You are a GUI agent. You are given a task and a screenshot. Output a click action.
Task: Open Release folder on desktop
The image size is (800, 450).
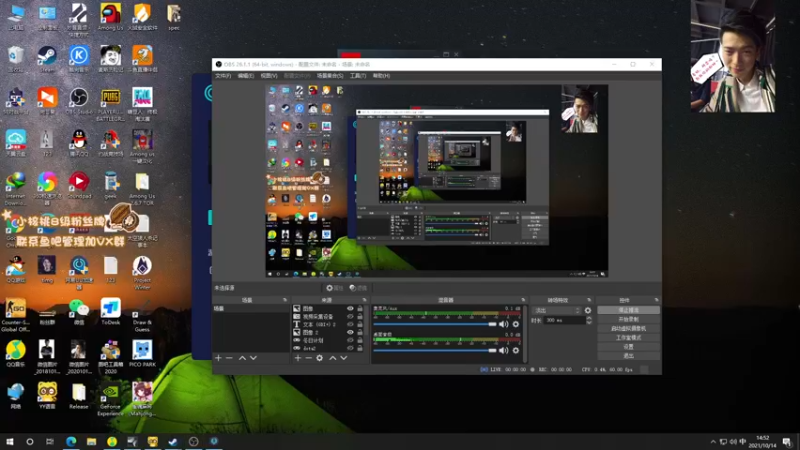[x=79, y=396]
